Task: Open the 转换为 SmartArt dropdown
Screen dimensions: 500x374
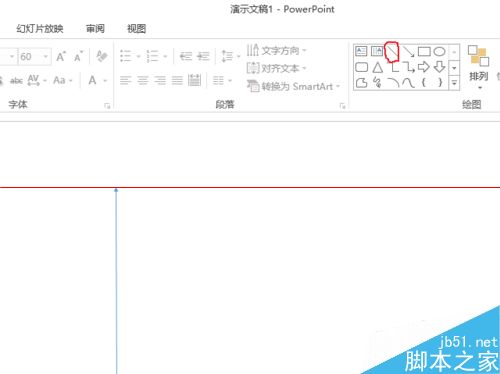Action: pos(293,86)
